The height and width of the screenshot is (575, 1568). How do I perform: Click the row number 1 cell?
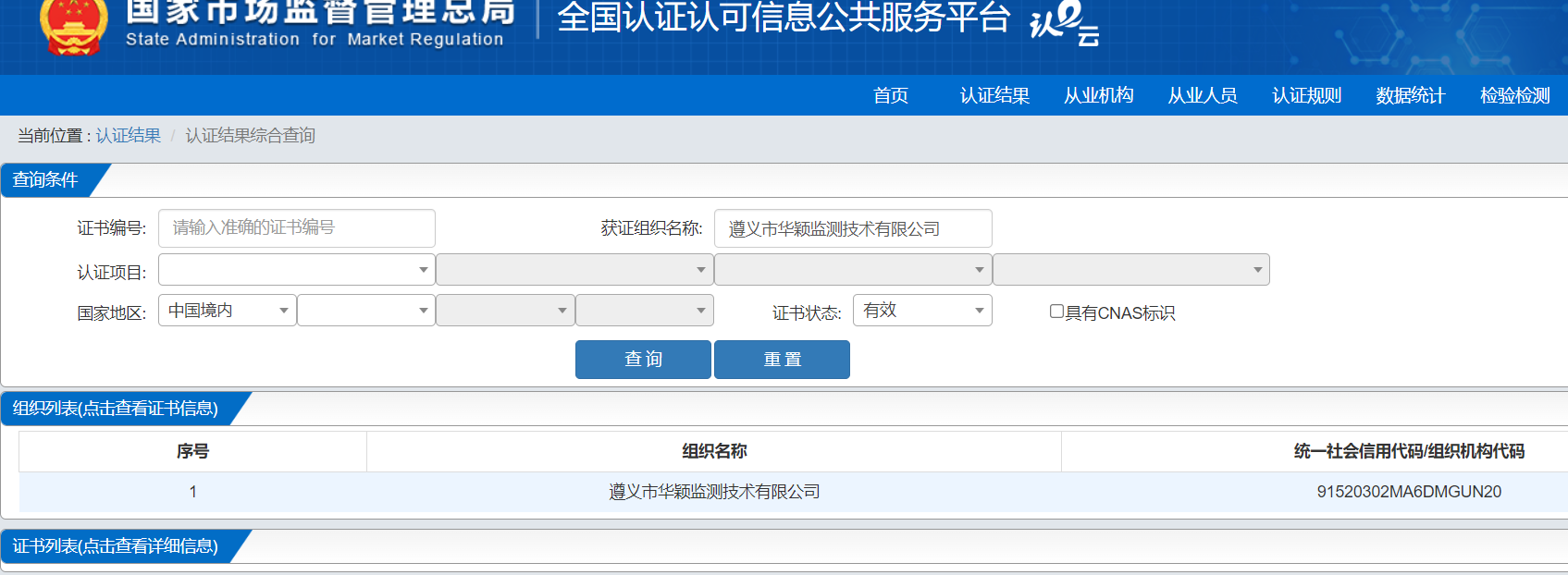pyautogui.click(x=192, y=492)
